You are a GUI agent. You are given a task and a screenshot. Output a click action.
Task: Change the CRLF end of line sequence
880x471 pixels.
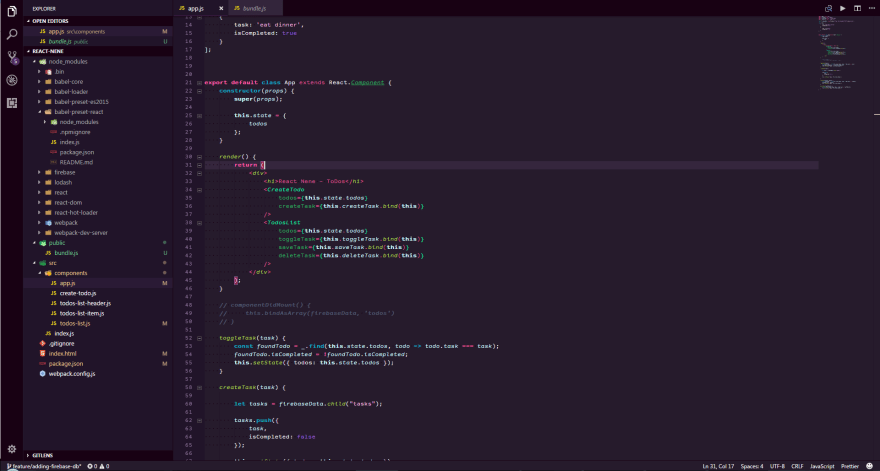click(x=797, y=467)
